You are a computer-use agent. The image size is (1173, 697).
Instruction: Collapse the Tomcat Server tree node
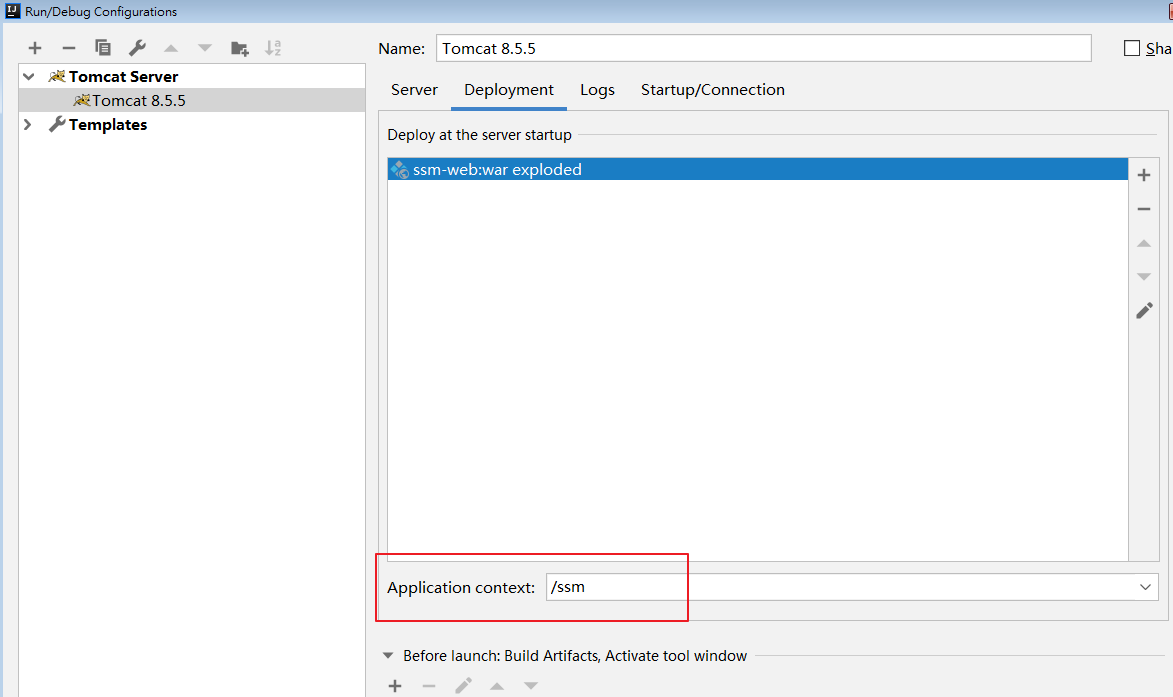pyautogui.click(x=28, y=76)
